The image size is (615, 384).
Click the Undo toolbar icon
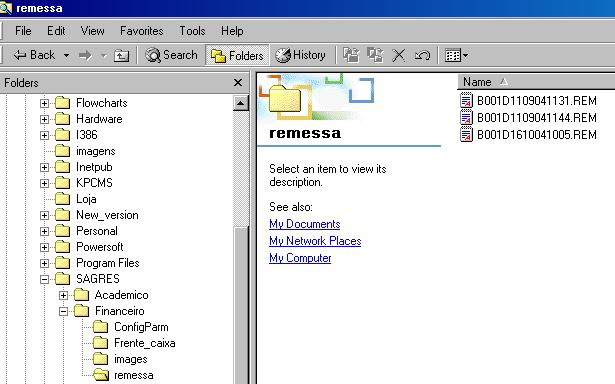422,55
